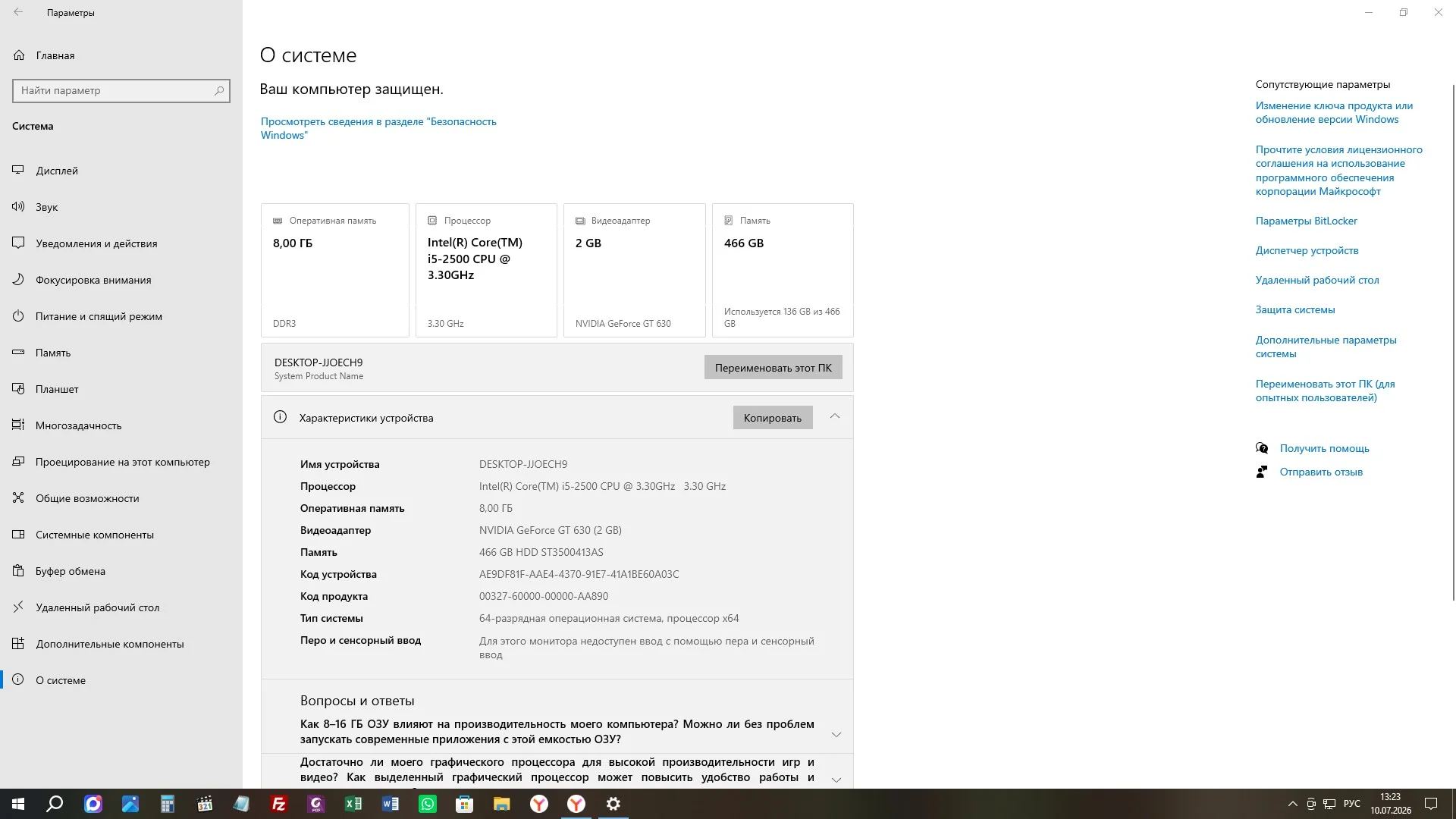Viewport: 1456px width, 819px height.
Task: Launch Calculator from the taskbar
Action: [x=168, y=804]
